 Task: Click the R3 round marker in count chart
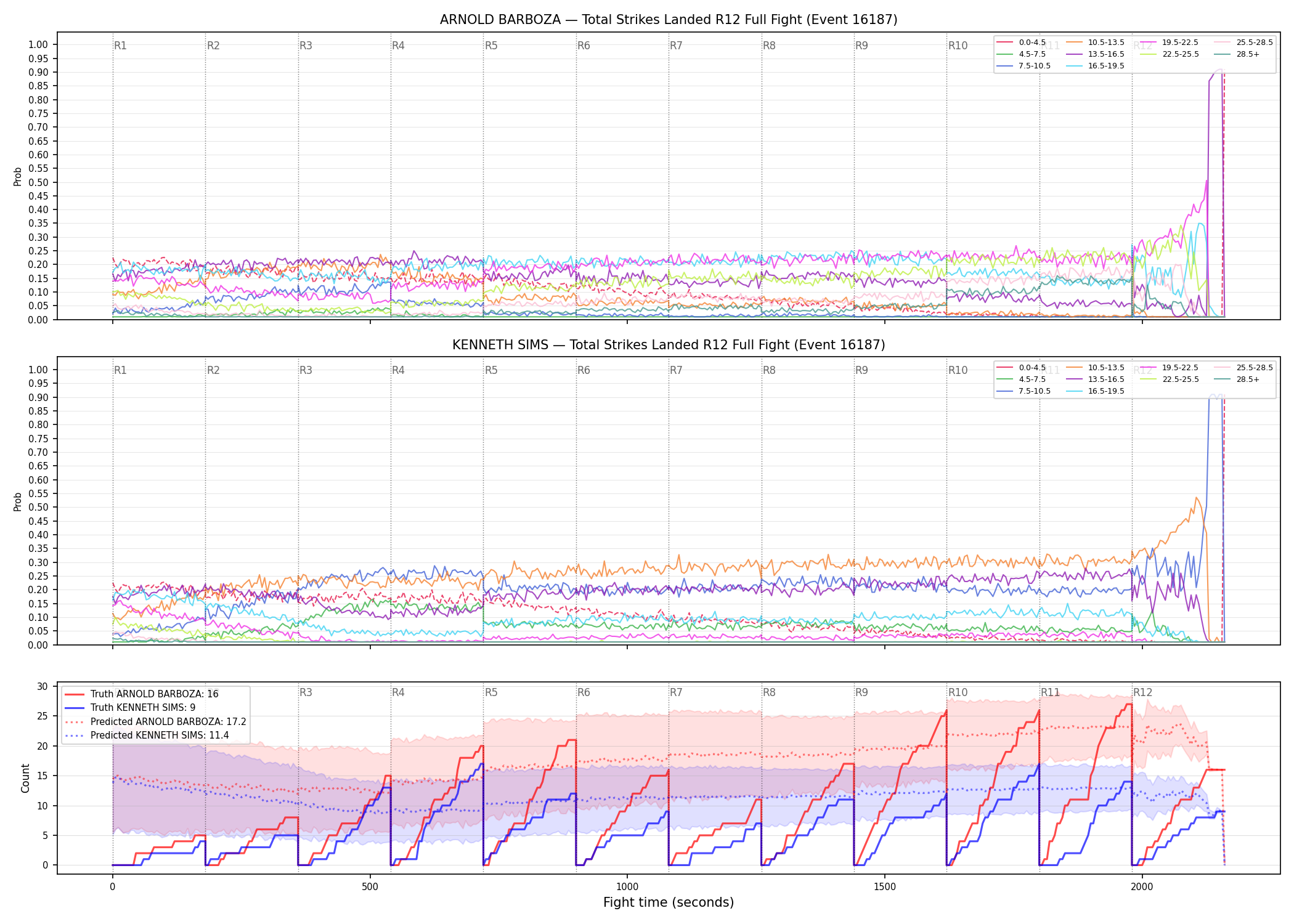[306, 692]
